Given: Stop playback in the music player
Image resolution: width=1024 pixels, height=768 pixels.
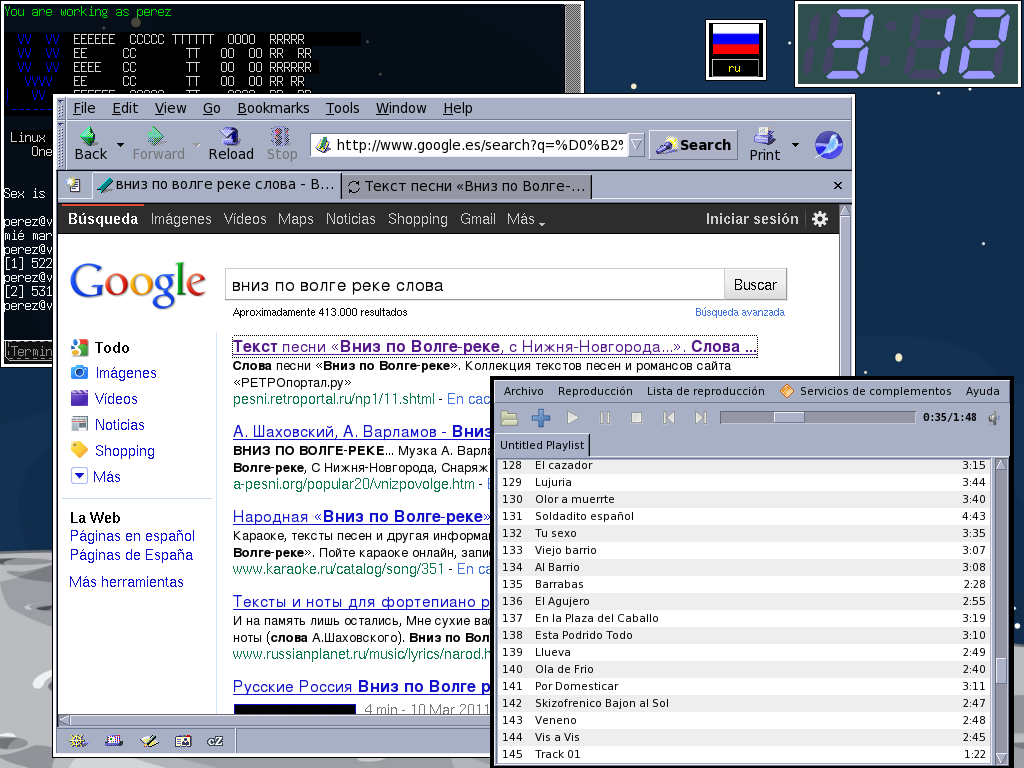Looking at the screenshot, I should coord(637,418).
